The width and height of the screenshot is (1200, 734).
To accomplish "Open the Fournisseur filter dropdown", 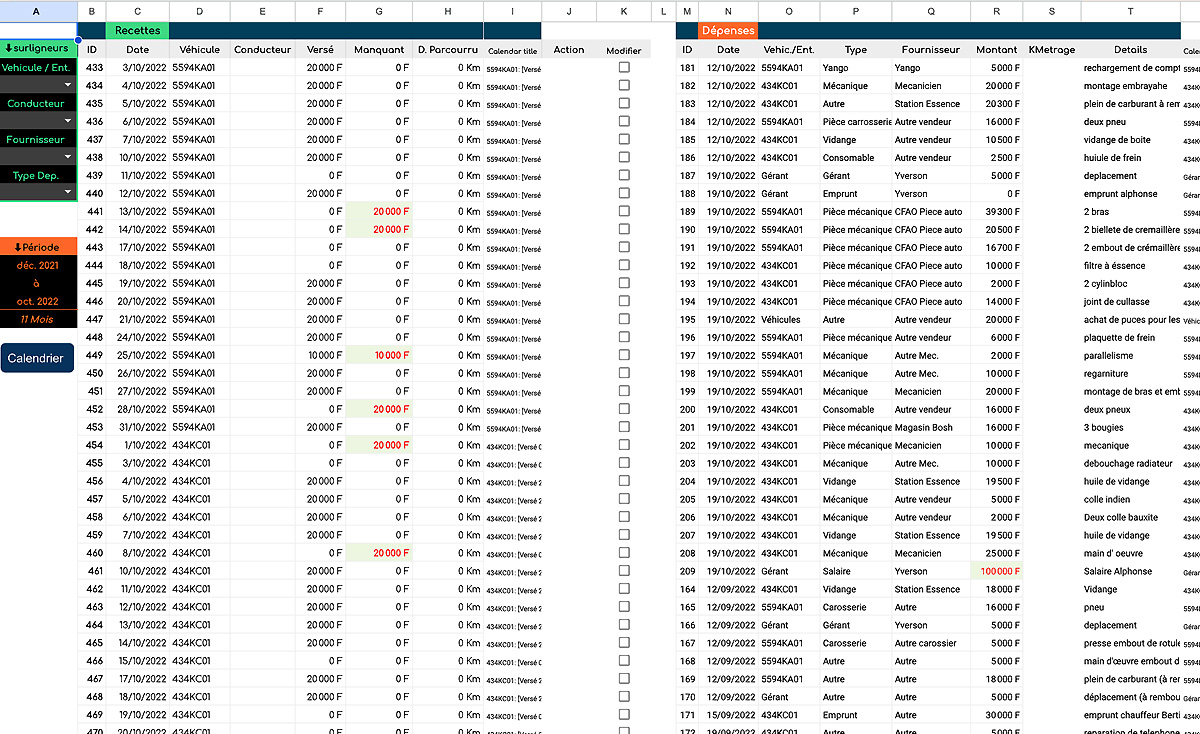I will 68,157.
